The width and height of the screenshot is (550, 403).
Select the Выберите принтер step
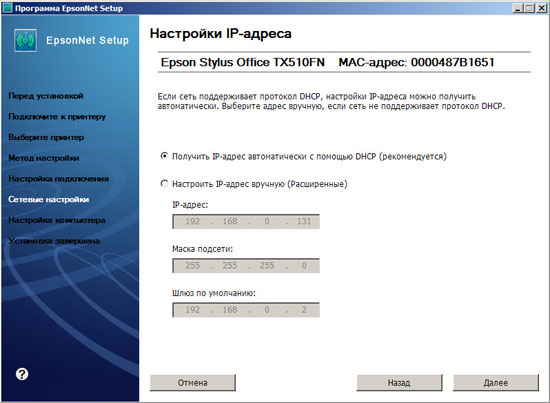tap(46, 137)
